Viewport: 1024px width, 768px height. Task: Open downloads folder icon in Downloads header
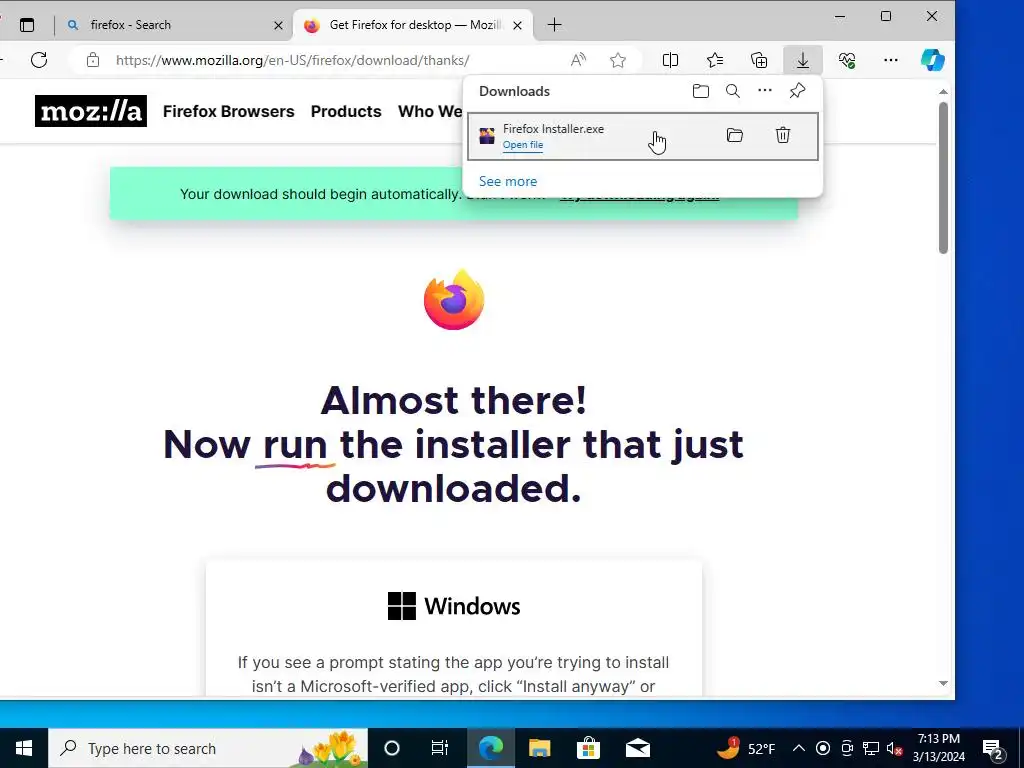701,91
